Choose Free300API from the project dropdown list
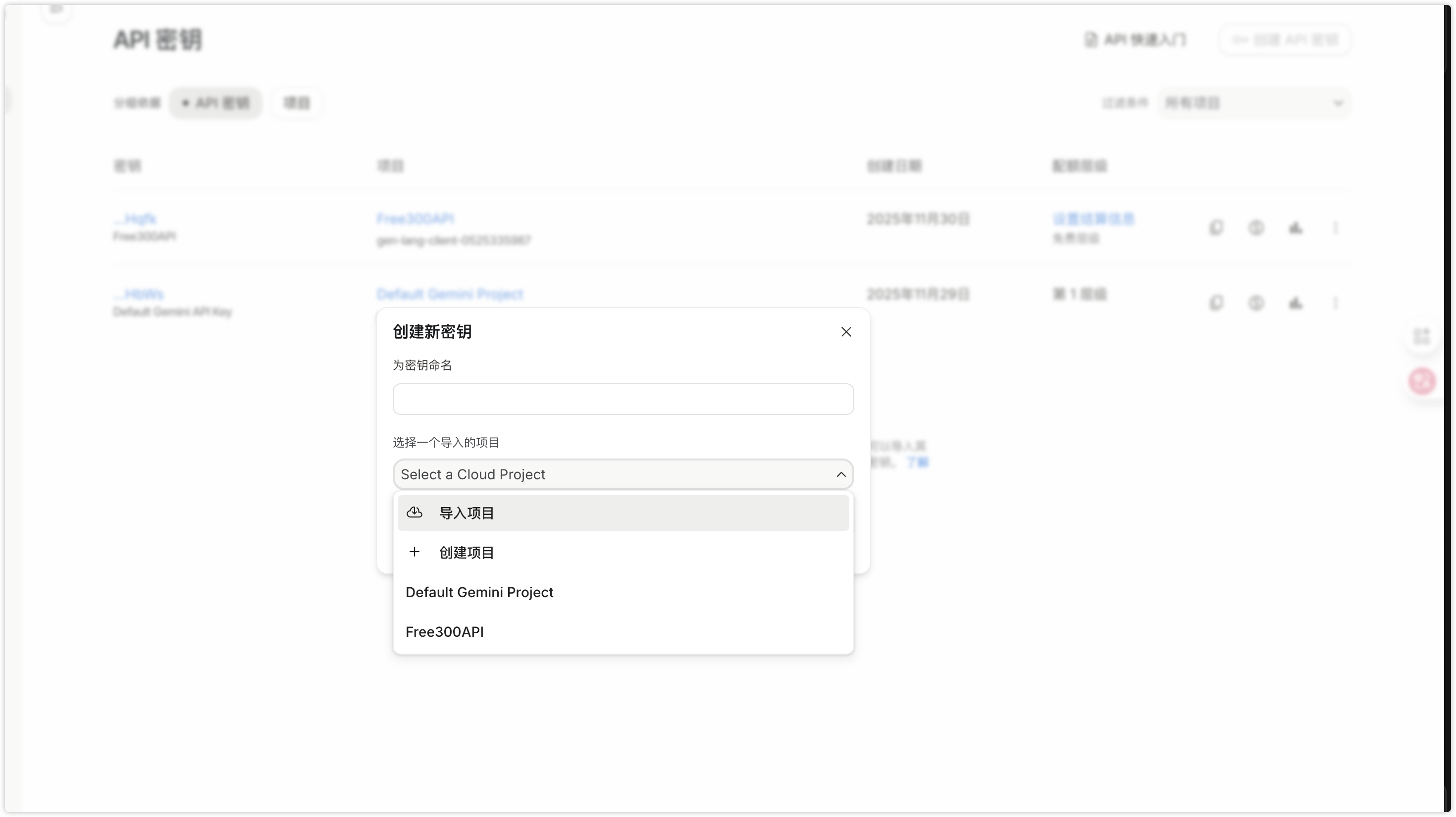This screenshot has height=817, width=1456. tap(444, 632)
